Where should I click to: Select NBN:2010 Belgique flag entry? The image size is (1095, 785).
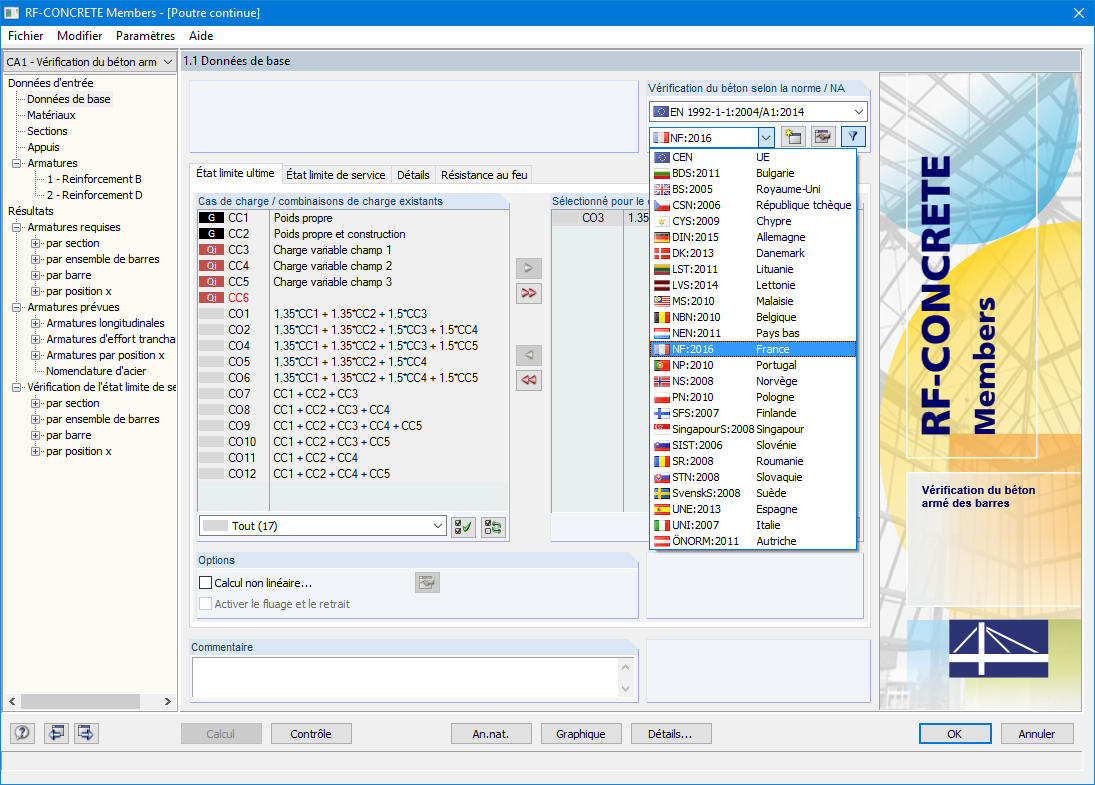click(753, 317)
